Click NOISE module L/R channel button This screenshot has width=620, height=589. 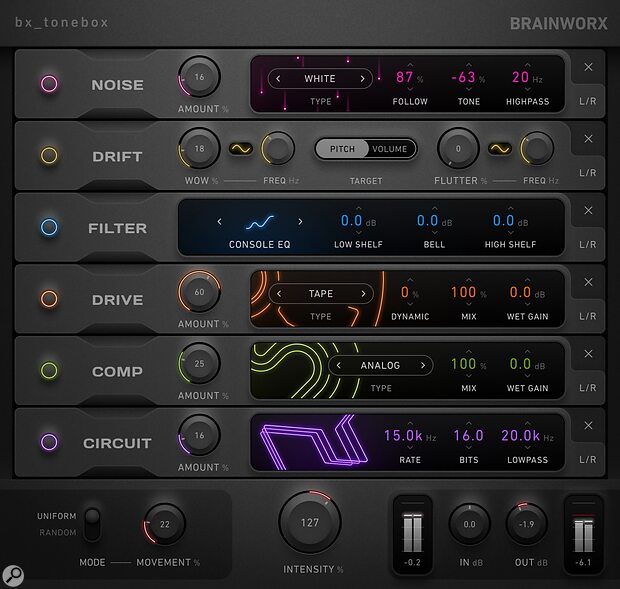[588, 101]
